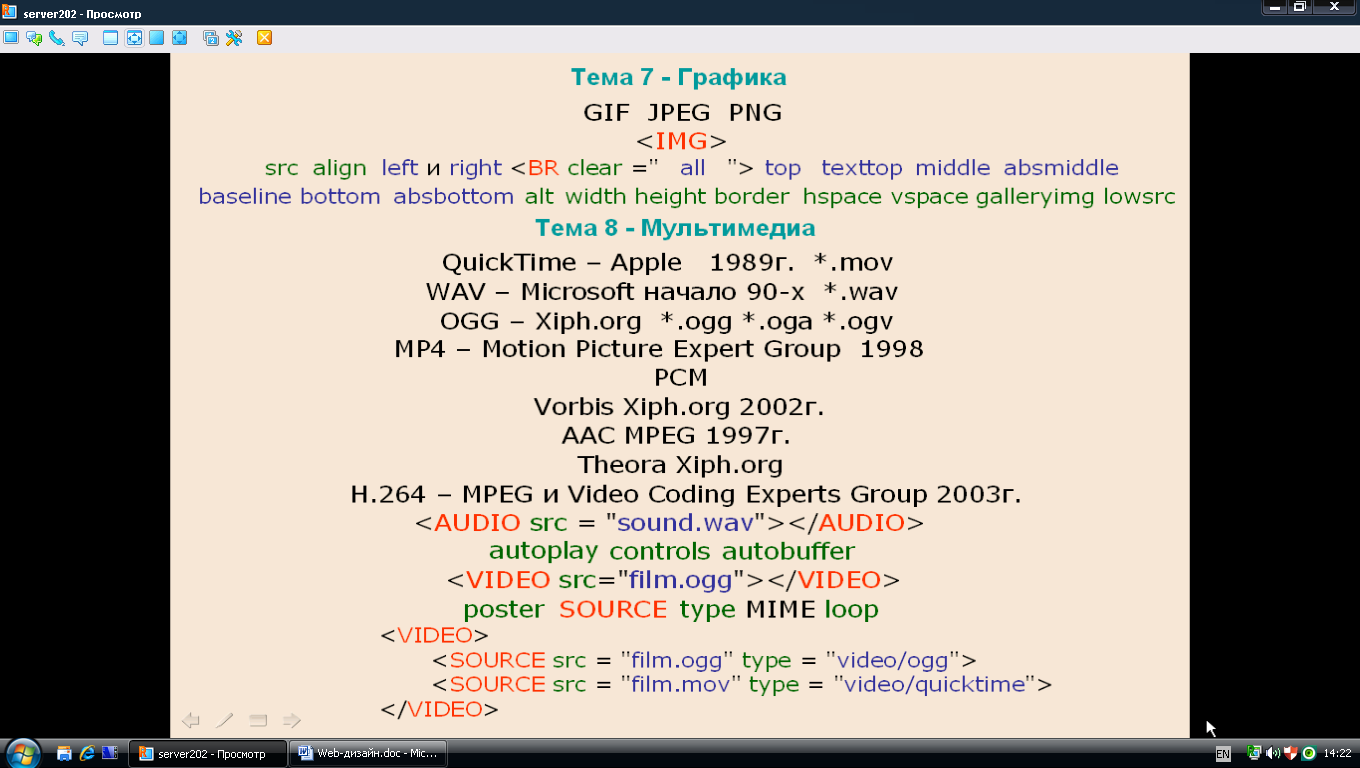This screenshot has height=768, width=1360.
Task: Open text chat with green arrow icon
Action: pyautogui.click(x=34, y=38)
